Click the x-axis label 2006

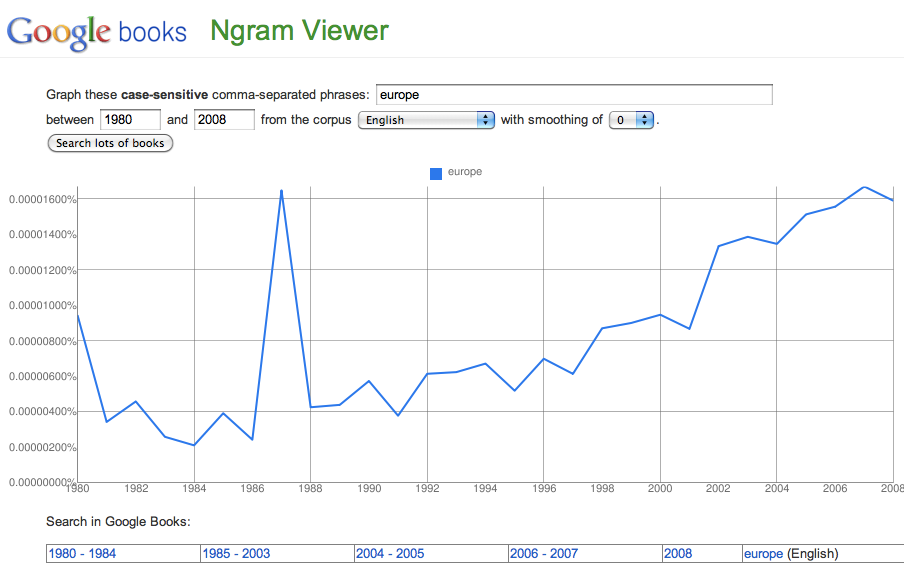point(835,488)
